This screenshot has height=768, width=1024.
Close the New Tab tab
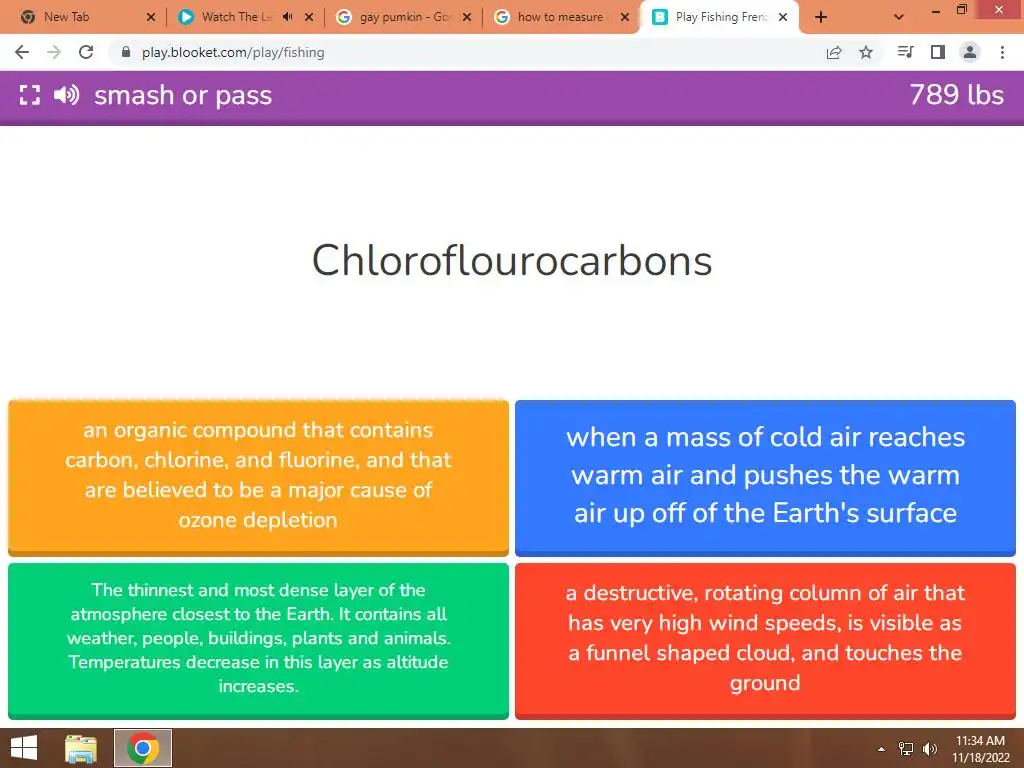[x=151, y=17]
